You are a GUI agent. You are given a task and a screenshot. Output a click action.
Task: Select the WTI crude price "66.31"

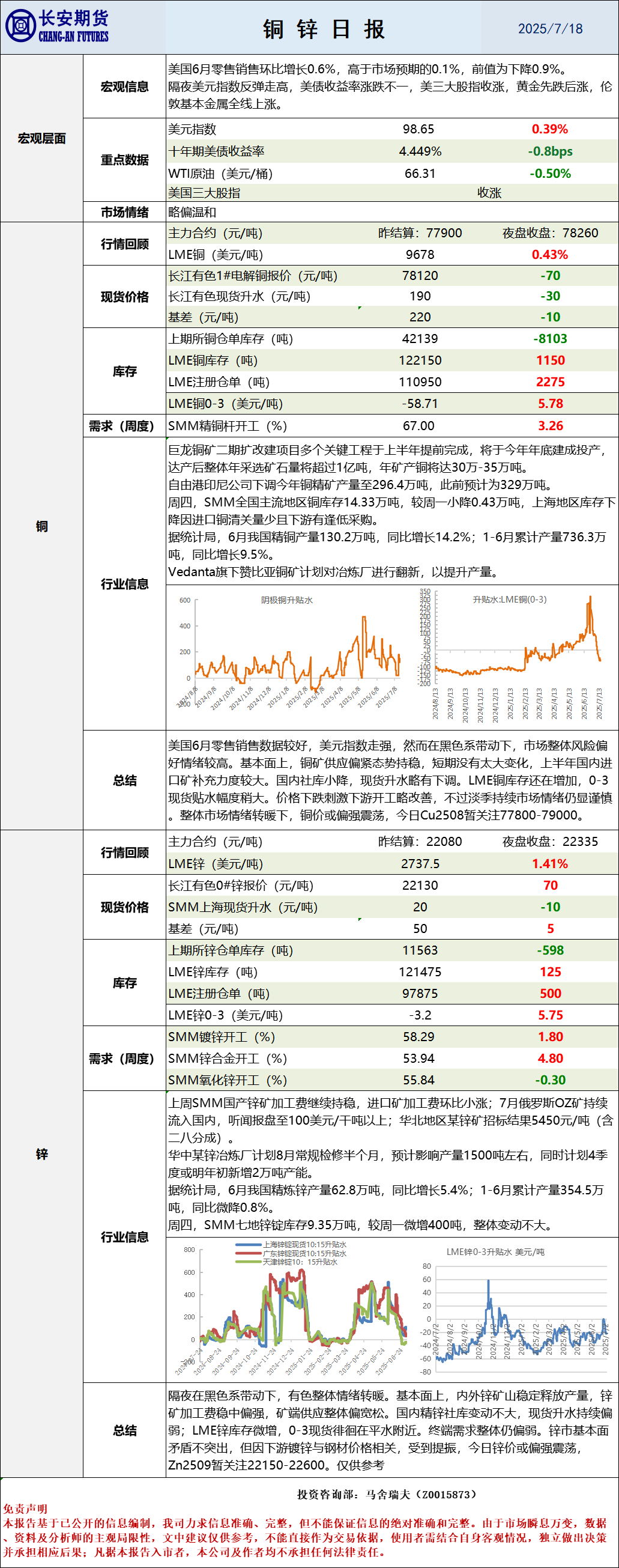[420, 174]
